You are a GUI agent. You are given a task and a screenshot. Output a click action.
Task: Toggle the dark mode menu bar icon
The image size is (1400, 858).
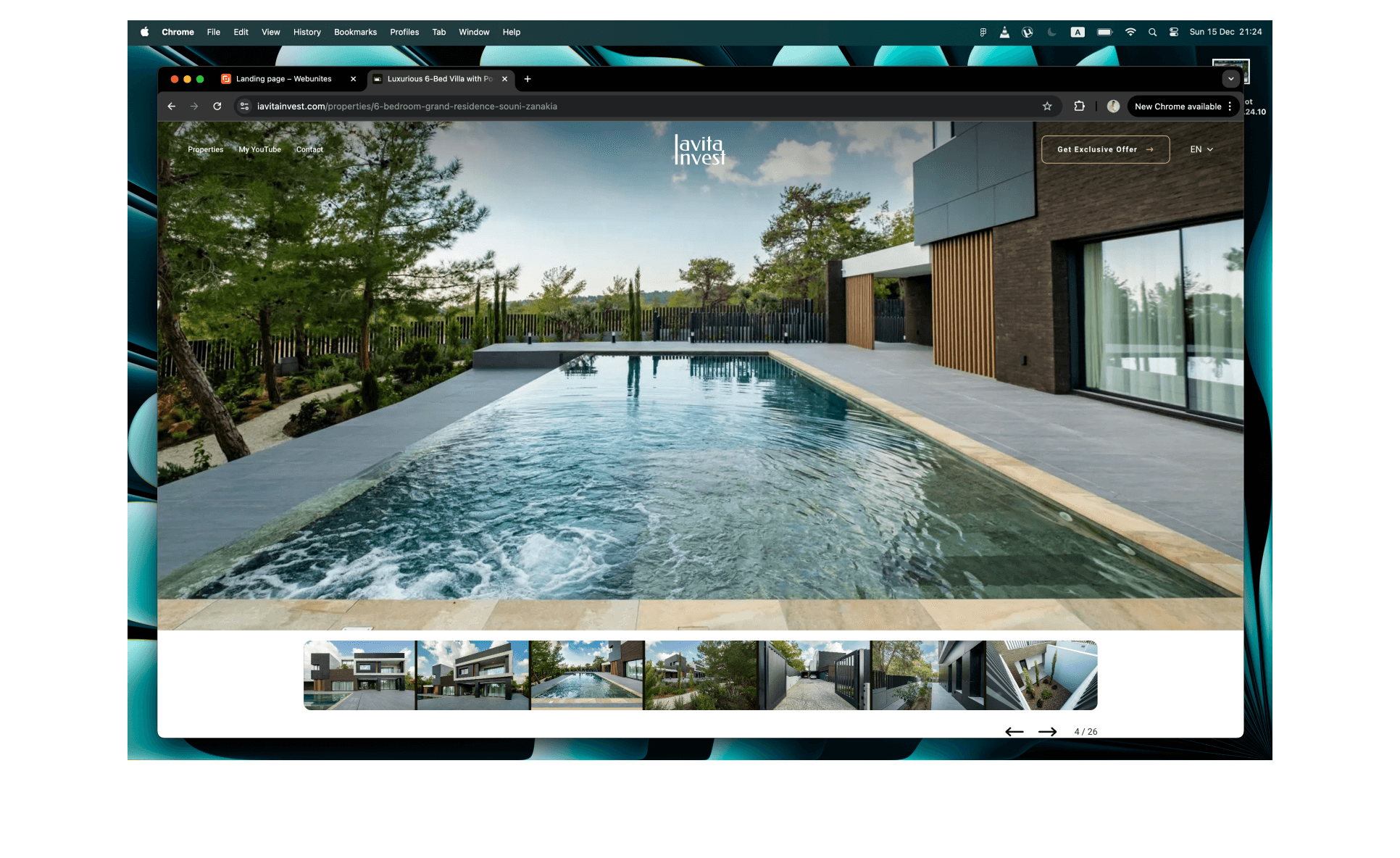[1051, 31]
